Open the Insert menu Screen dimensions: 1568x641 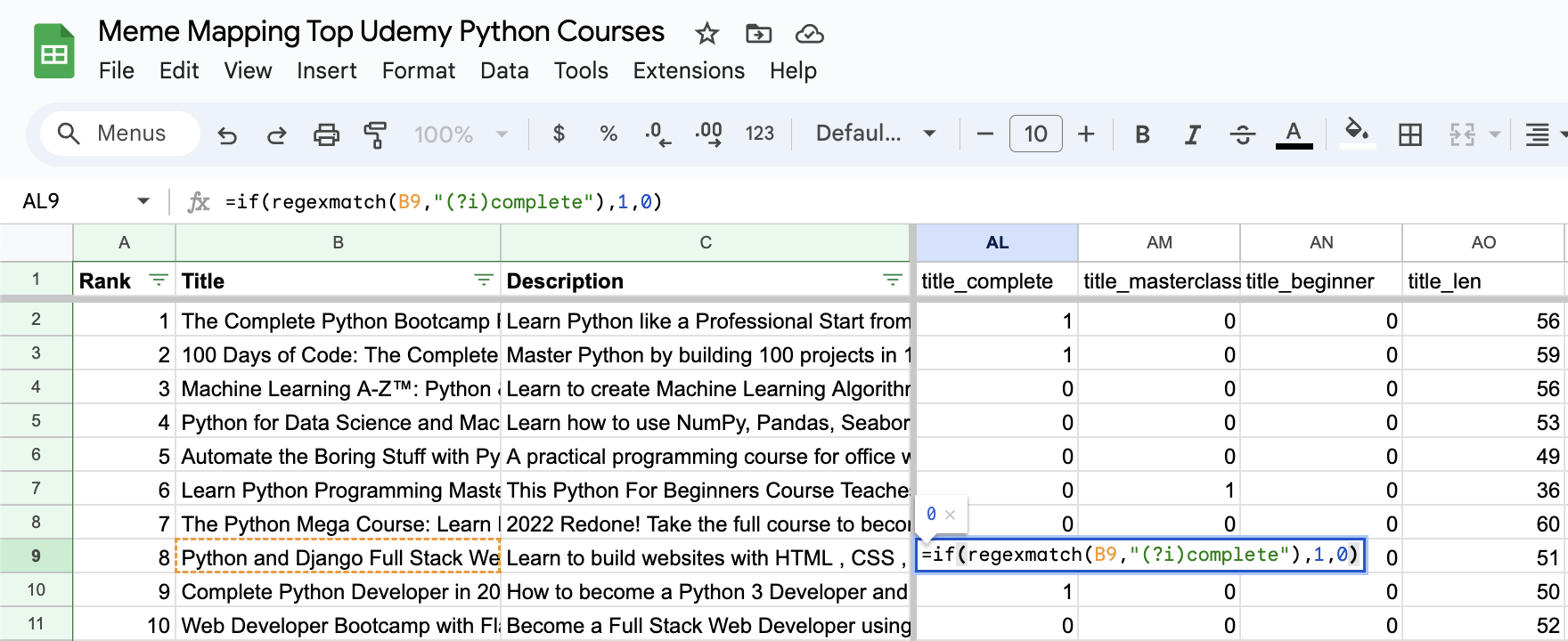pos(326,70)
